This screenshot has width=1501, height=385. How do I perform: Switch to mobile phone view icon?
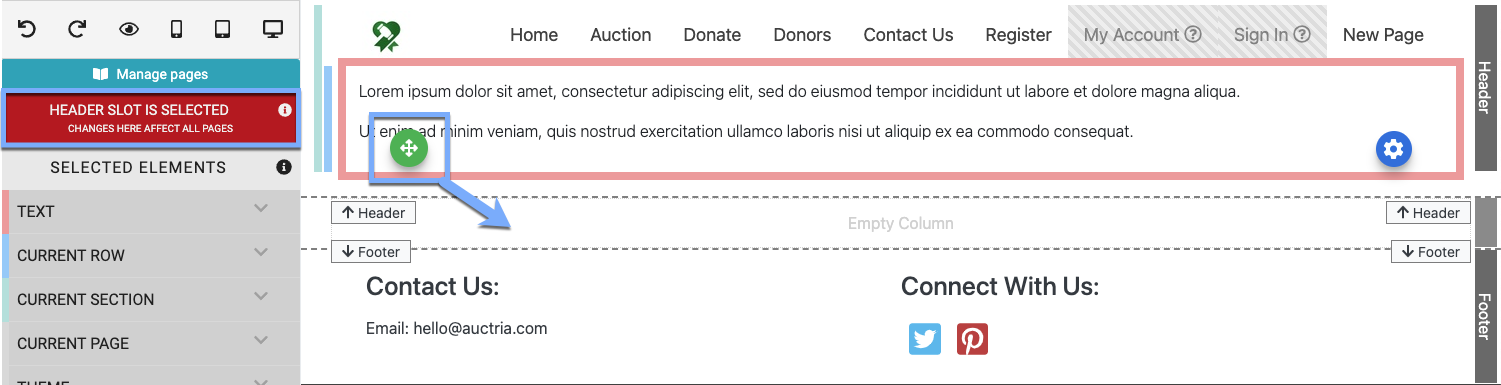[x=177, y=29]
